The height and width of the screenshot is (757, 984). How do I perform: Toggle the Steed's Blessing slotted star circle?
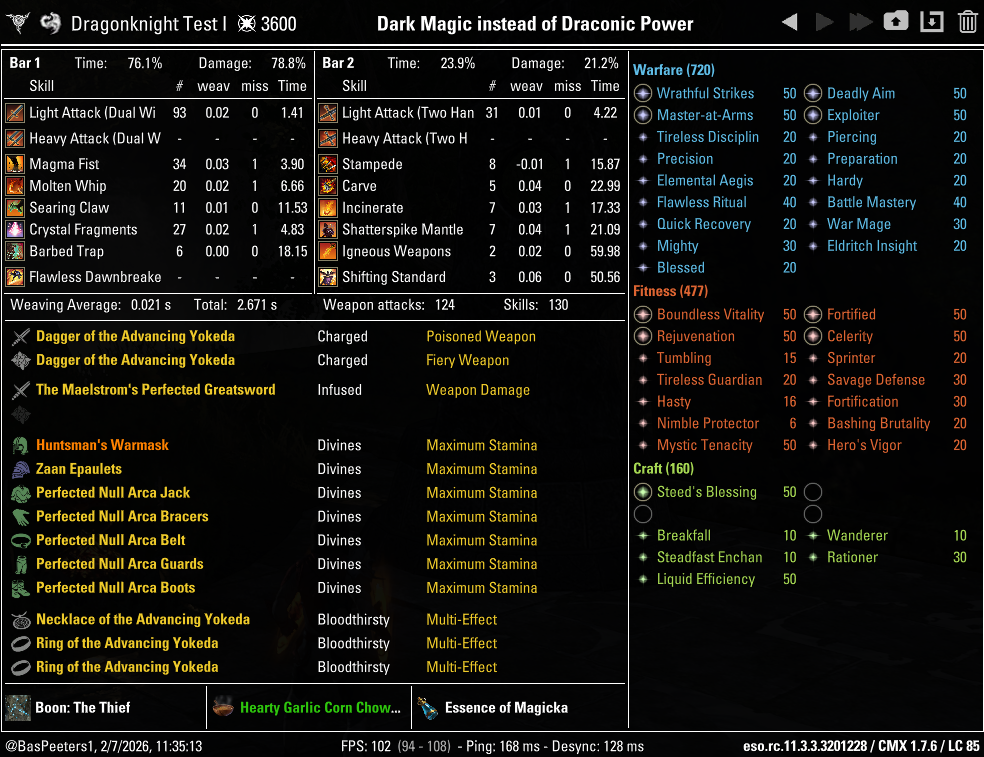(641, 491)
